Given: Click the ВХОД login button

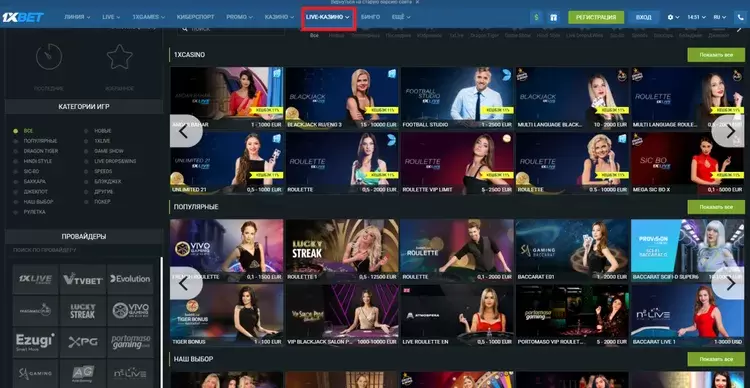Looking at the screenshot, I should 644,17.
